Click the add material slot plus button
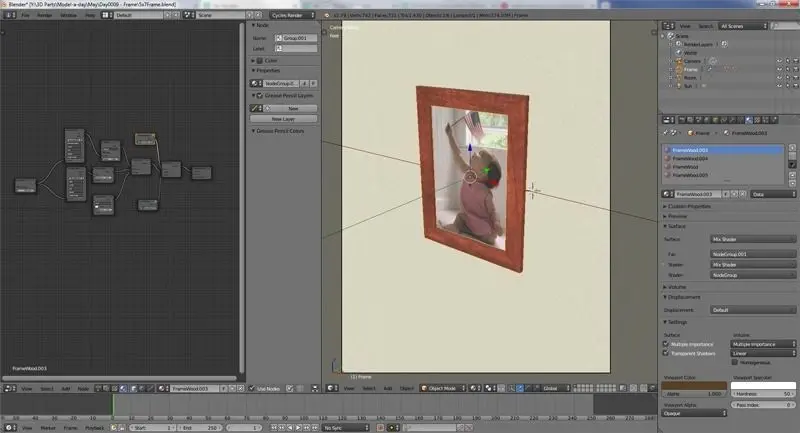800x433 pixels. (792, 148)
